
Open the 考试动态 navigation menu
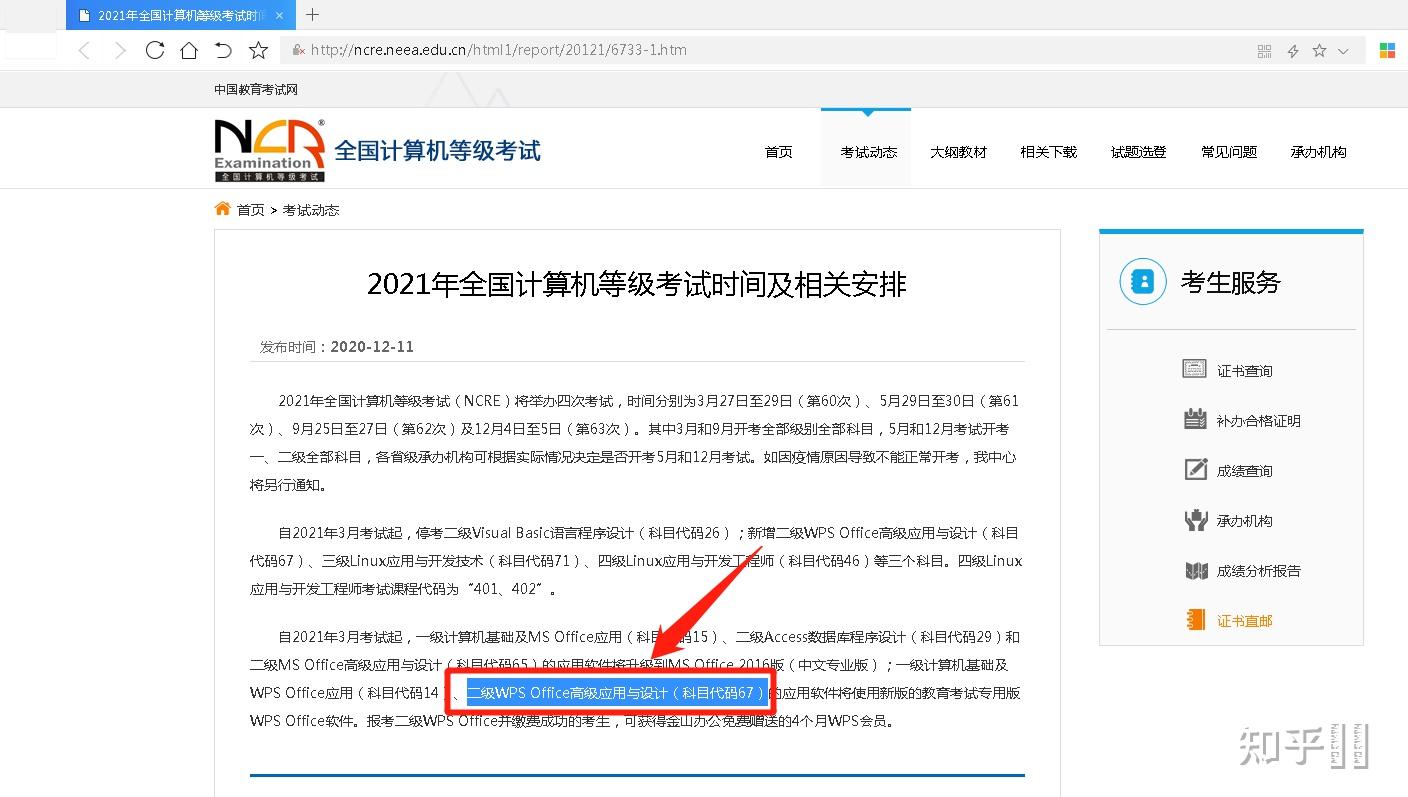[x=868, y=152]
